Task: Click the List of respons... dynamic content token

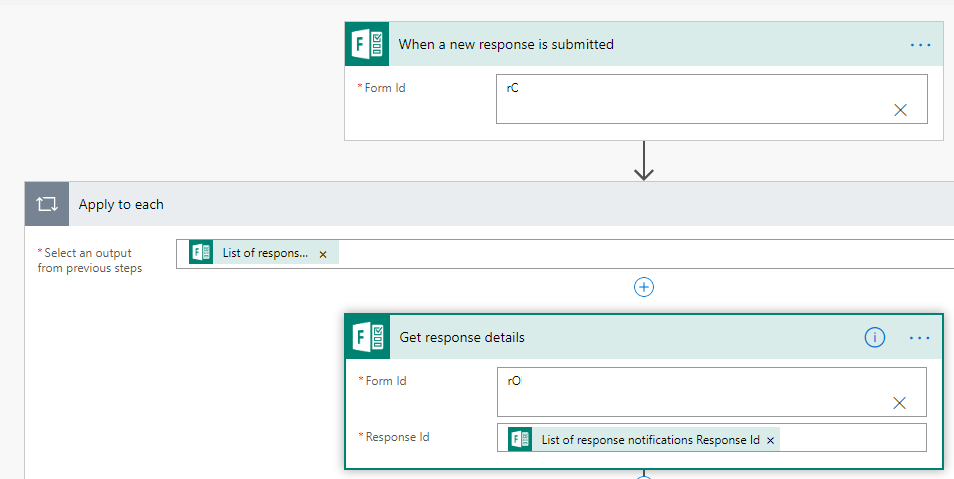Action: 264,253
